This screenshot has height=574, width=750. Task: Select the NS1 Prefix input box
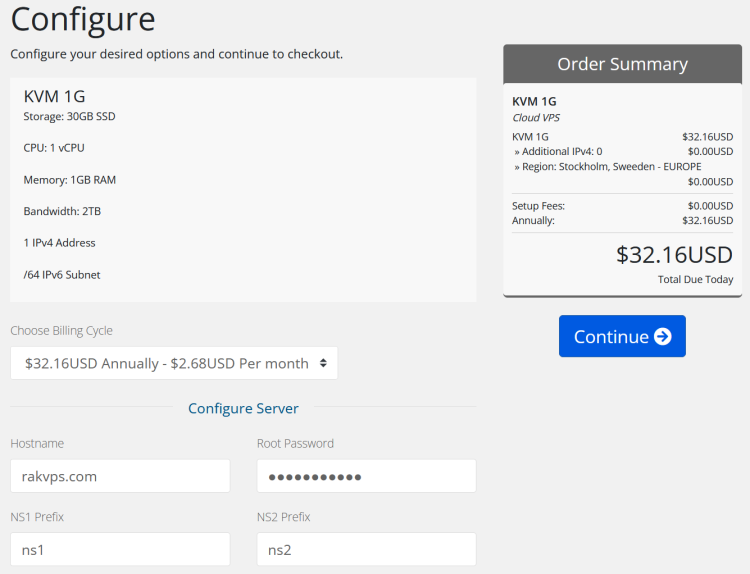(x=120, y=549)
